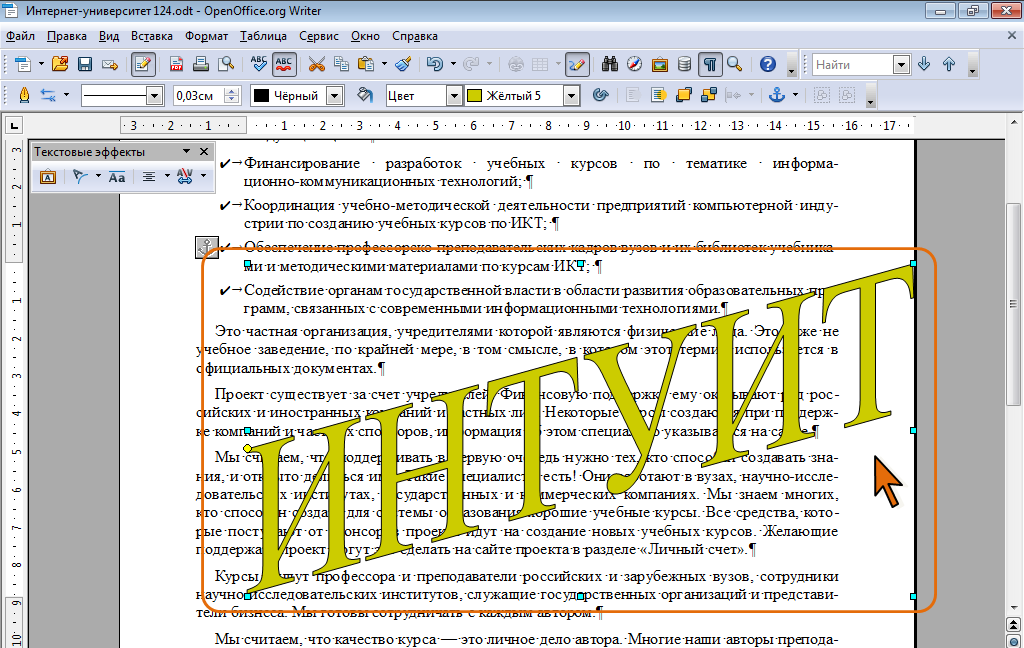The width and height of the screenshot is (1024, 648).
Task: Expand the Найти search history dropdown
Action: click(902, 65)
